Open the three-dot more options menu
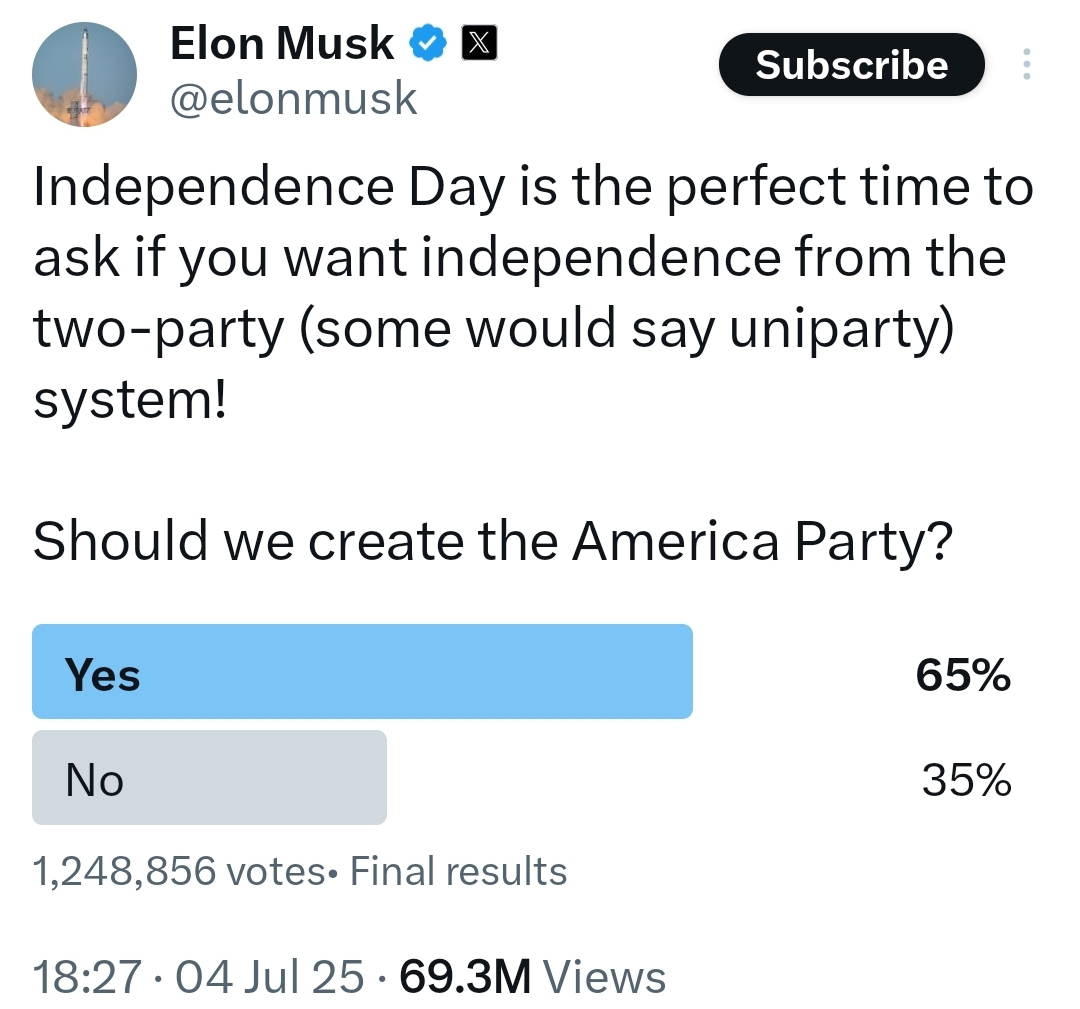This screenshot has height=1009, width=1080. tap(1026, 64)
